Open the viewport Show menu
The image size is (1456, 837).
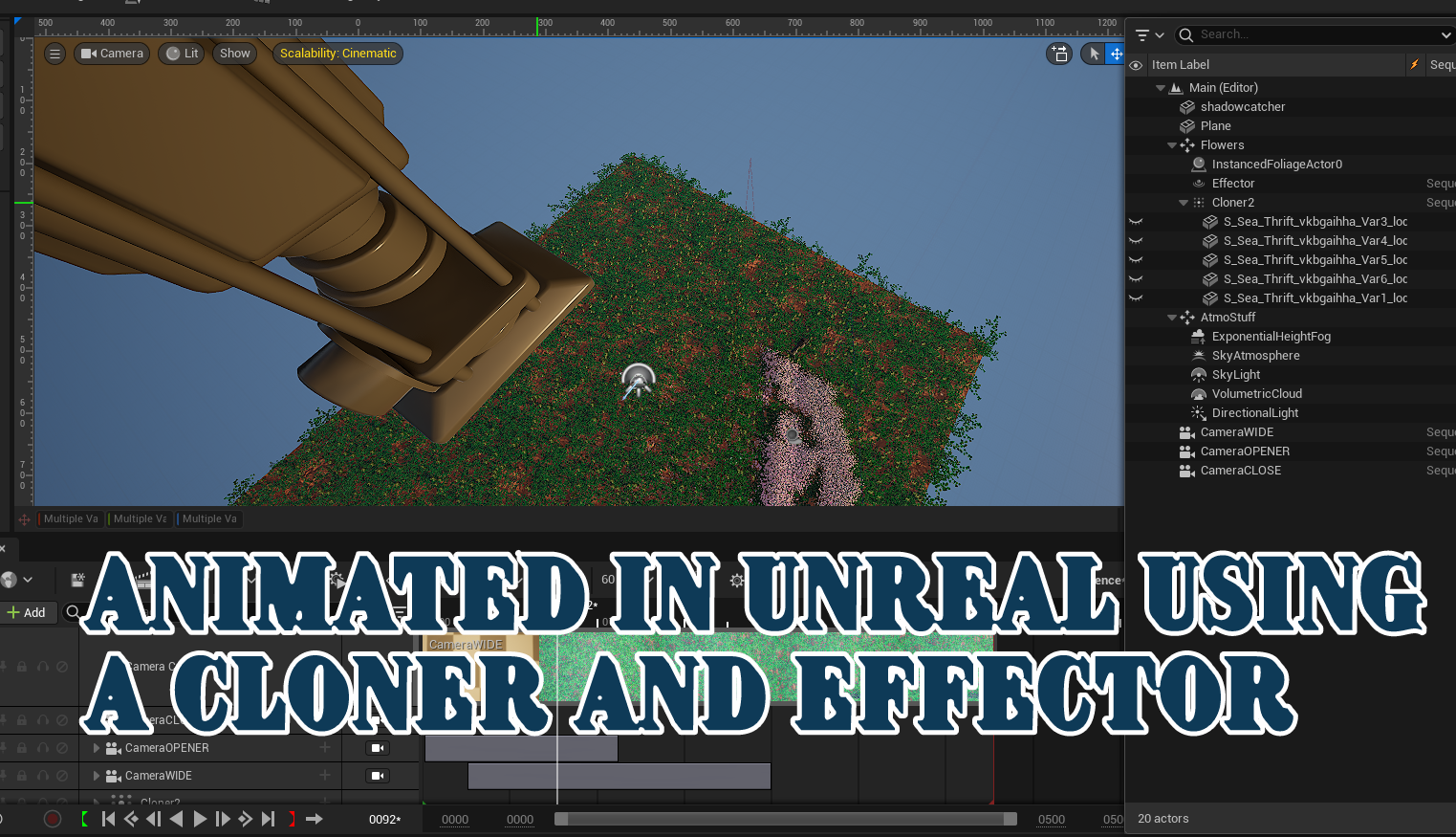(234, 54)
